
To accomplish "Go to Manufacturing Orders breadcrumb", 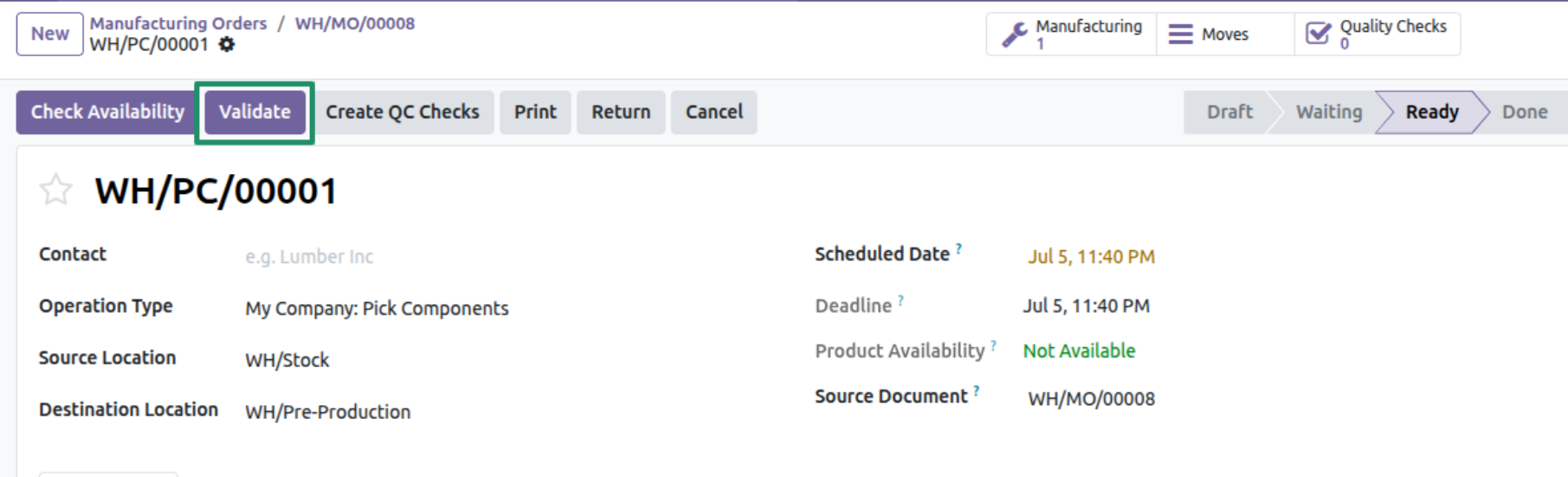I will [x=178, y=23].
